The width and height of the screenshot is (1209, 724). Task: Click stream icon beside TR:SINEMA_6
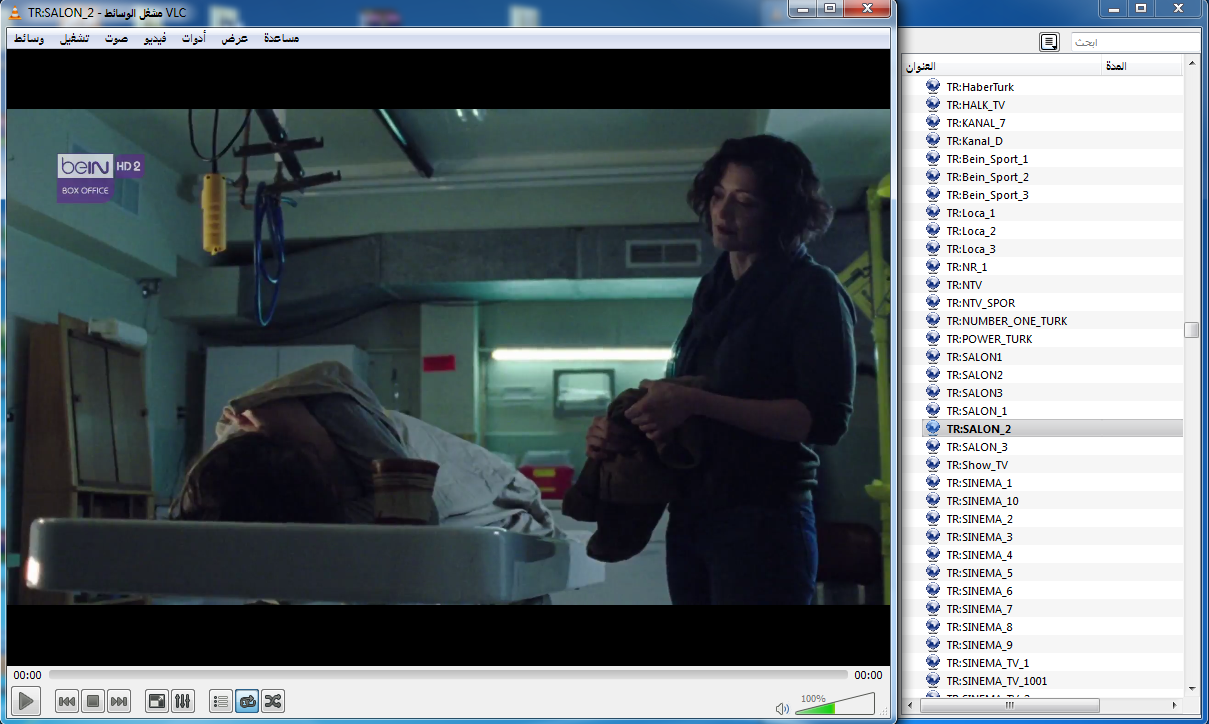tap(933, 591)
